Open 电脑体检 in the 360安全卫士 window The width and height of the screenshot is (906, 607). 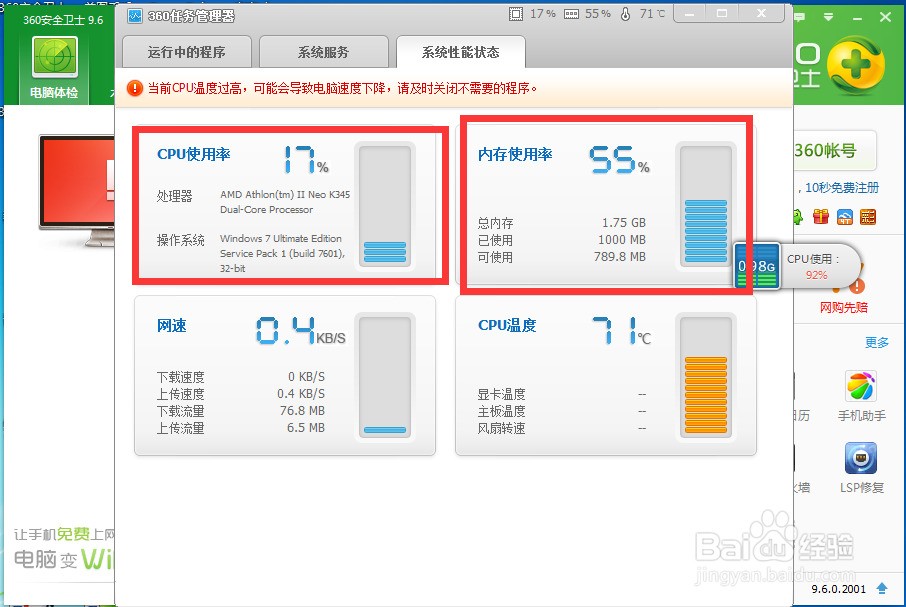tap(54, 68)
